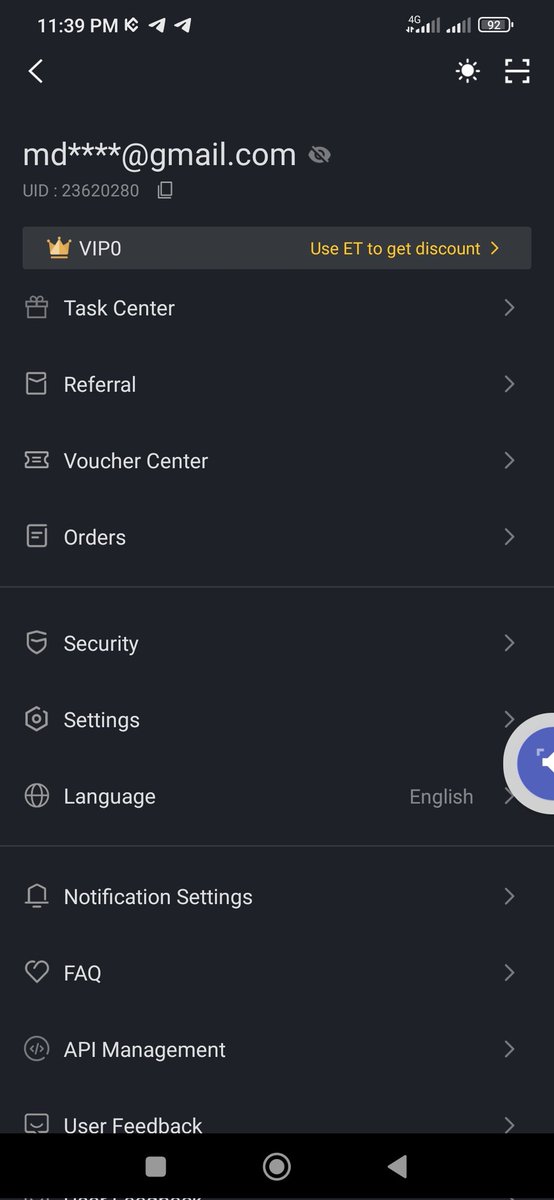
Task: Toggle email visibility eye icon
Action: (x=320, y=155)
